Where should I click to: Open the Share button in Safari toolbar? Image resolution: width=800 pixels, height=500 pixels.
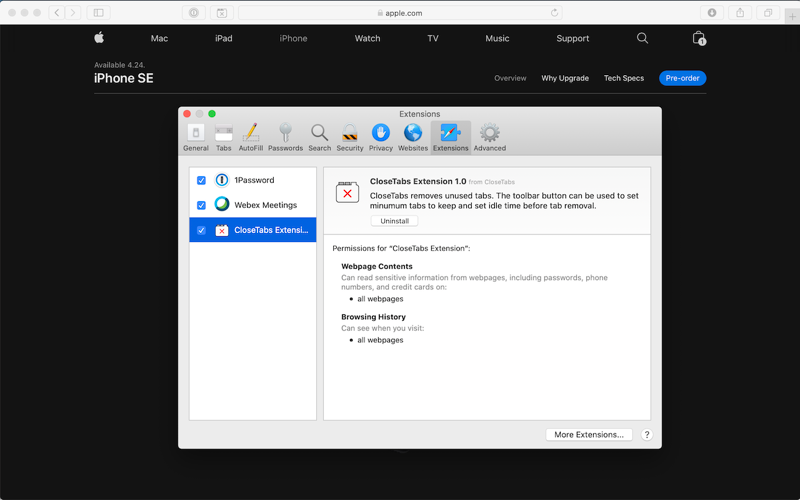(x=740, y=13)
